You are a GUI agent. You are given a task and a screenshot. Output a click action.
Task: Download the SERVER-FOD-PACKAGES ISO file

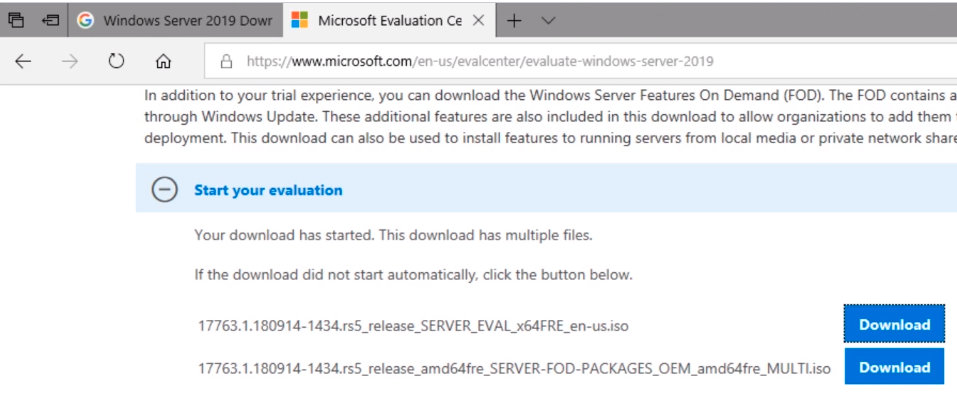[894, 367]
